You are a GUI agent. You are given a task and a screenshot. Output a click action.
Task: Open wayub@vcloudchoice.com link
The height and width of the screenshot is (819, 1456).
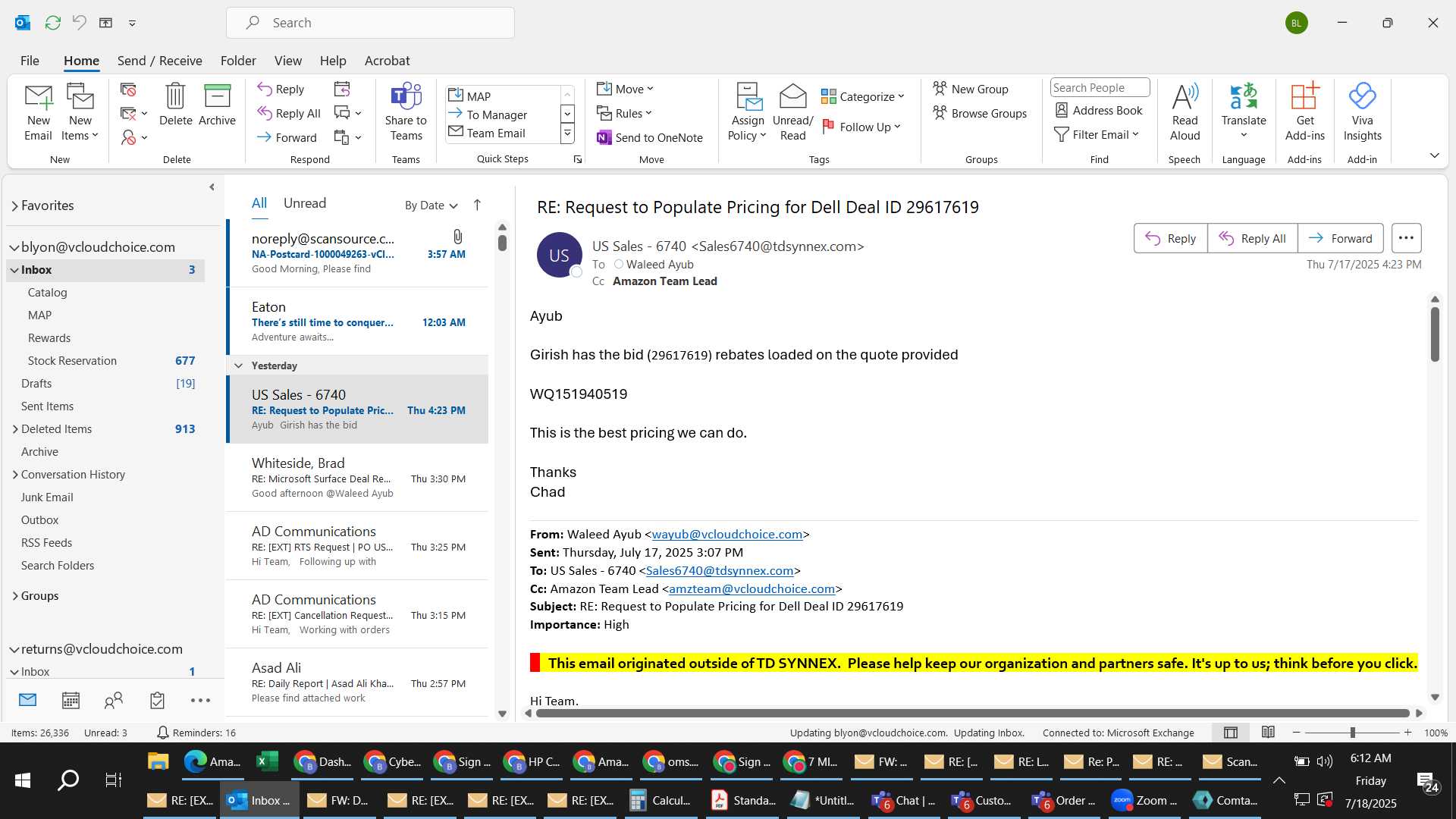coord(726,535)
